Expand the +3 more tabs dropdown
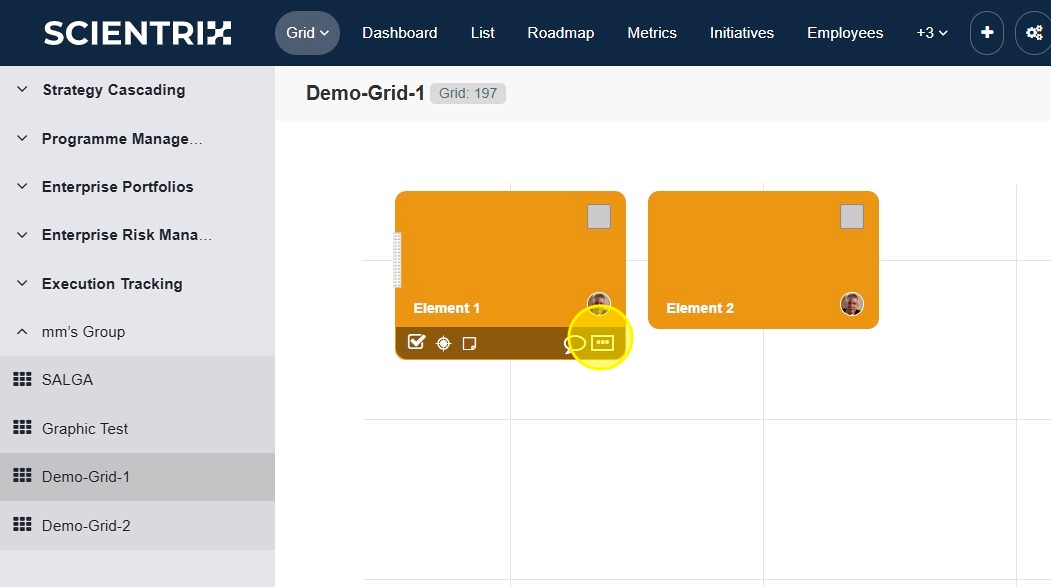Screen dimensions: 1051x587 coord(931,33)
